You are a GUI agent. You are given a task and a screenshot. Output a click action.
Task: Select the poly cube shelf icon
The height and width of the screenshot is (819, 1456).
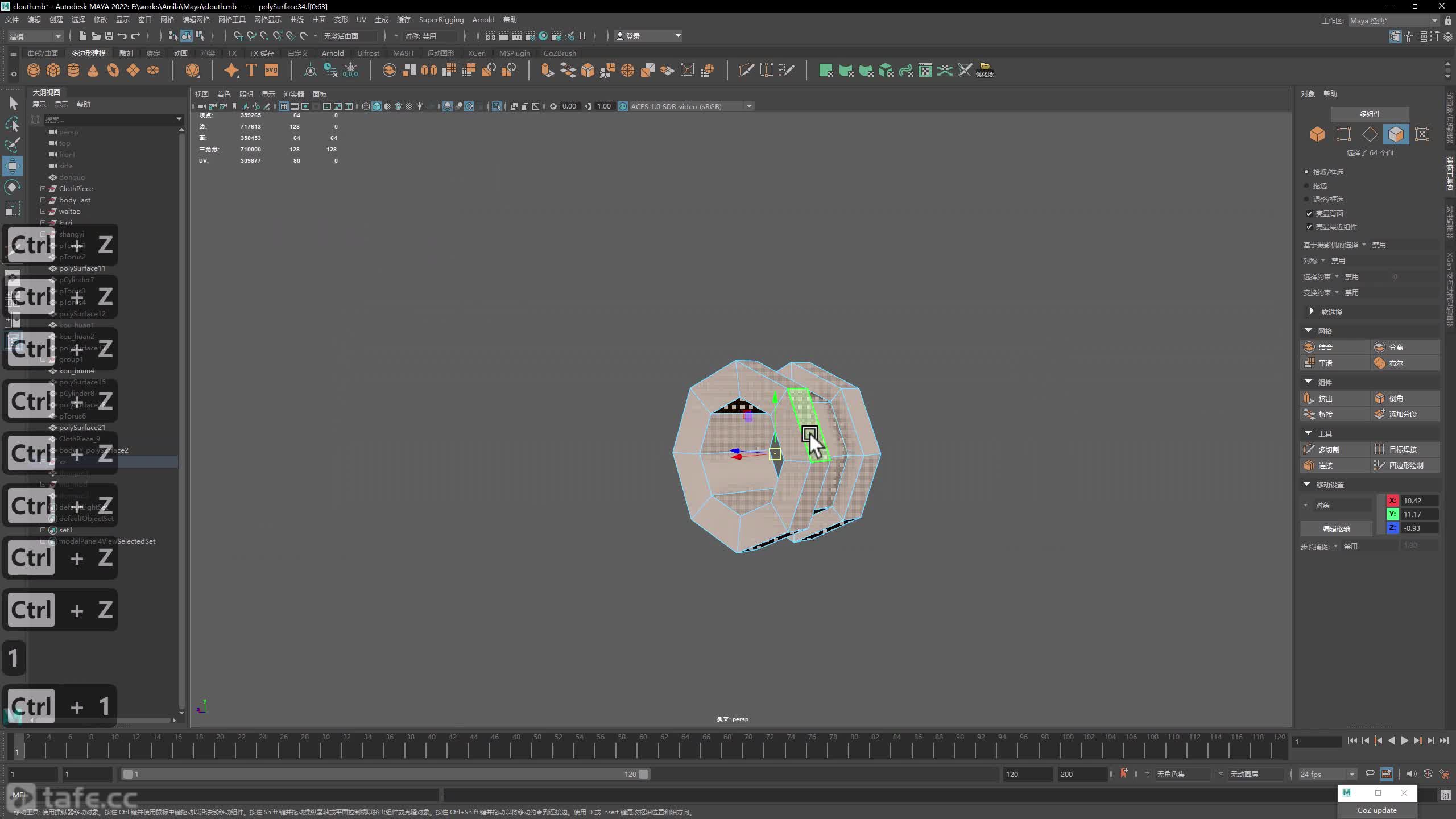[x=53, y=71]
